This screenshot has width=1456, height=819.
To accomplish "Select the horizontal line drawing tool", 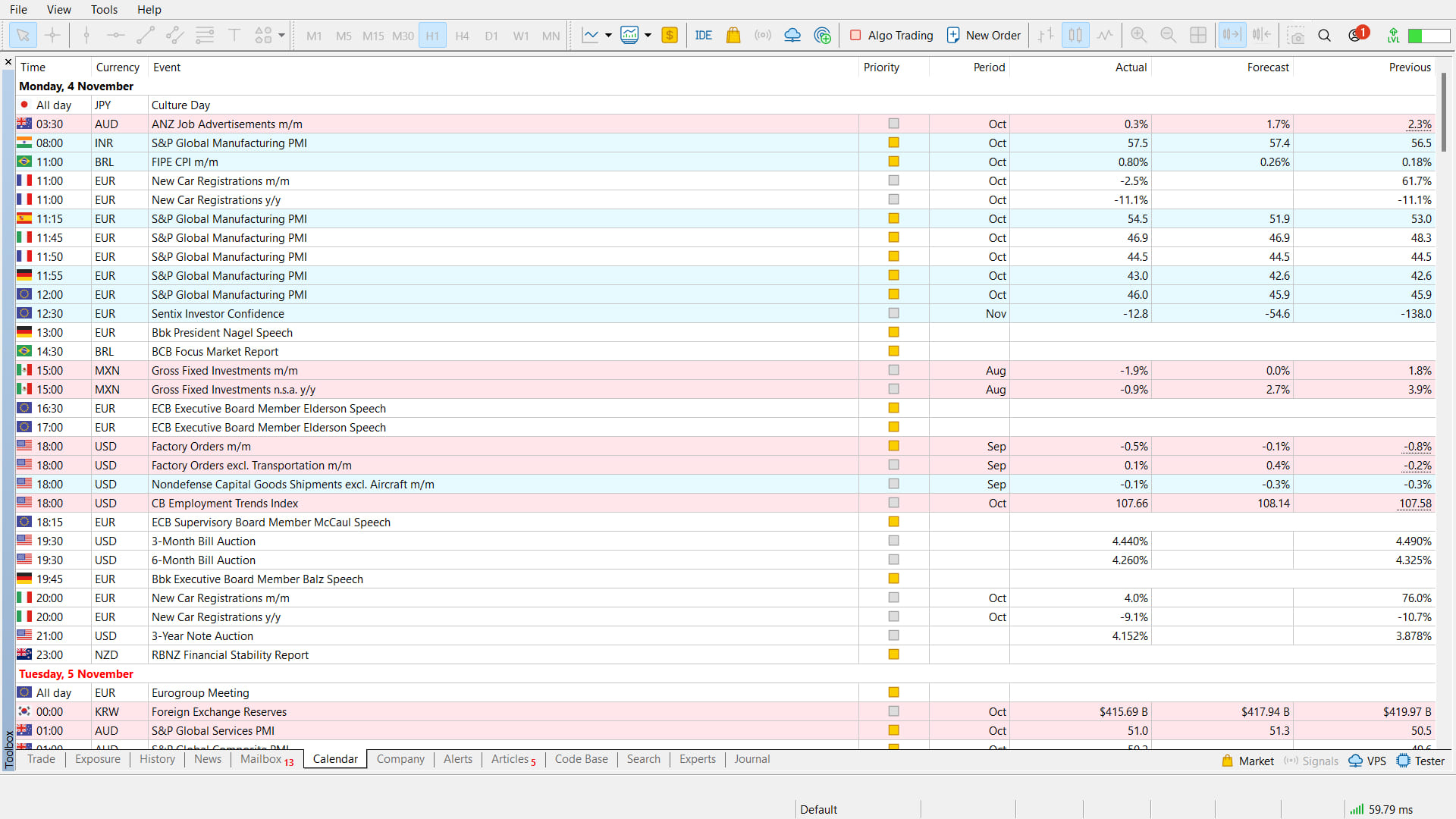I will point(116,35).
